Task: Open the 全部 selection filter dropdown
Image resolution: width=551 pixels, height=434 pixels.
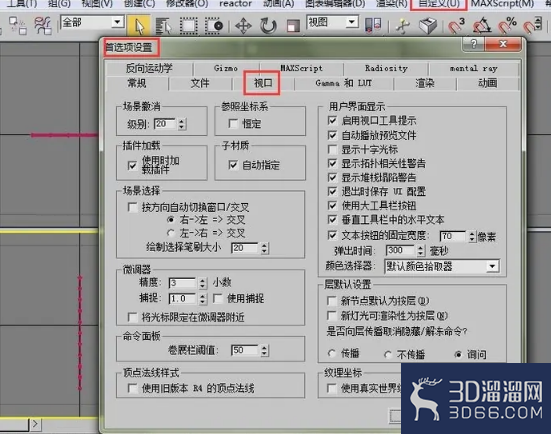Action: click(x=117, y=22)
